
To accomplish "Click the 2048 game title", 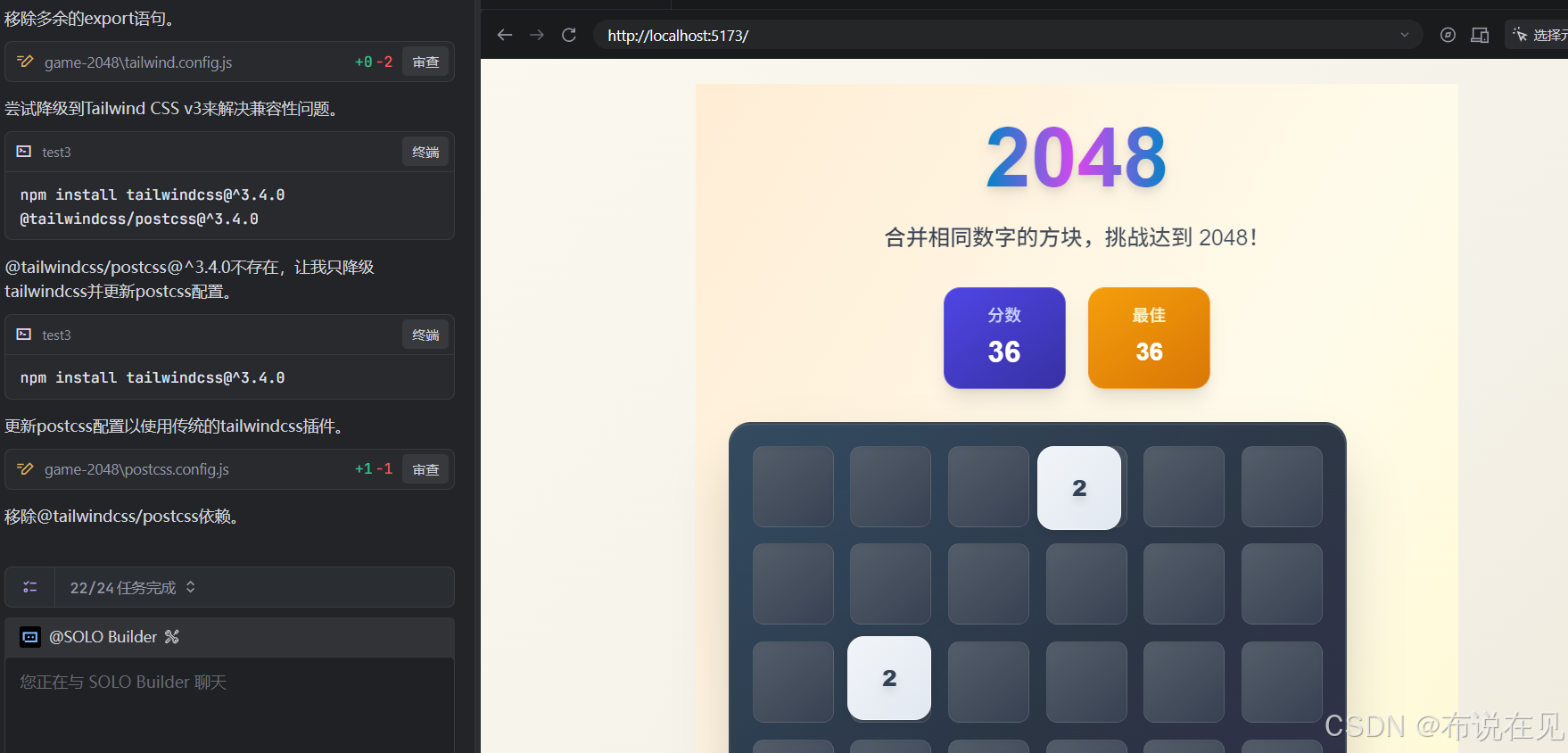I will tap(1077, 158).
